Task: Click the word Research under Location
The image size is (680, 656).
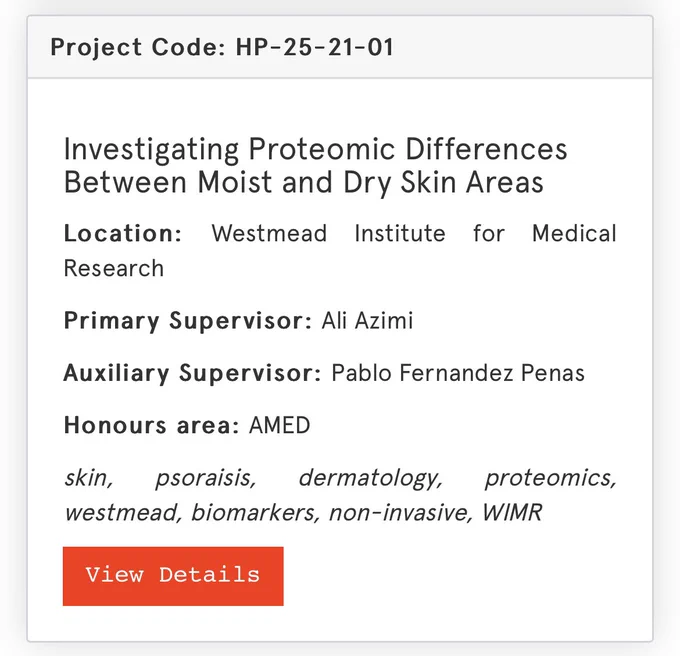Action: click(x=114, y=268)
